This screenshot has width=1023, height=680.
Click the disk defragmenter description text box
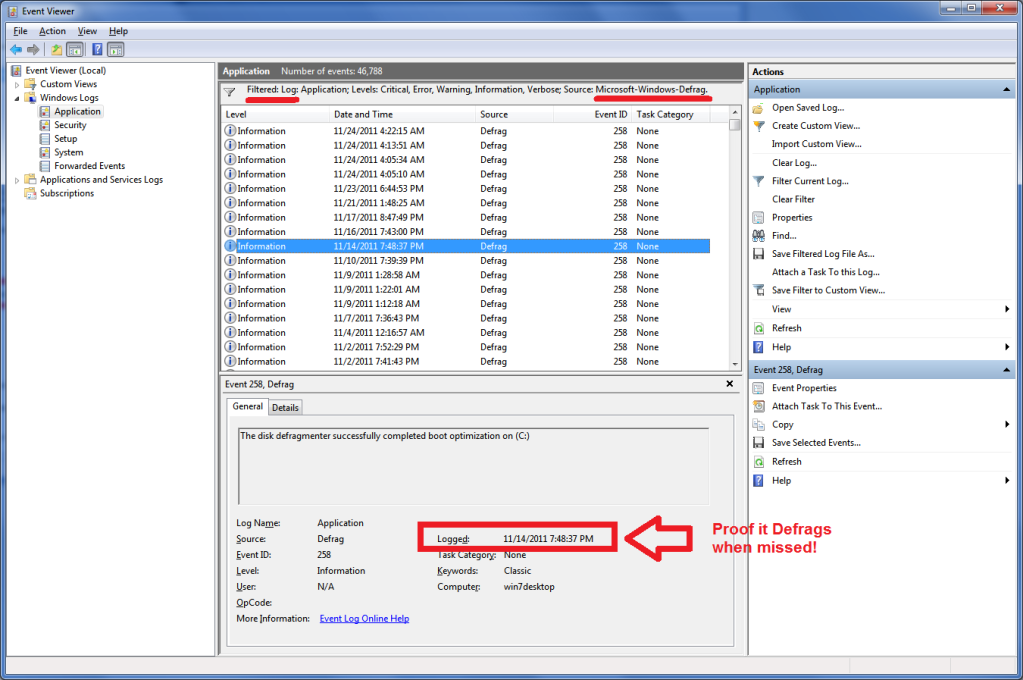tap(473, 466)
